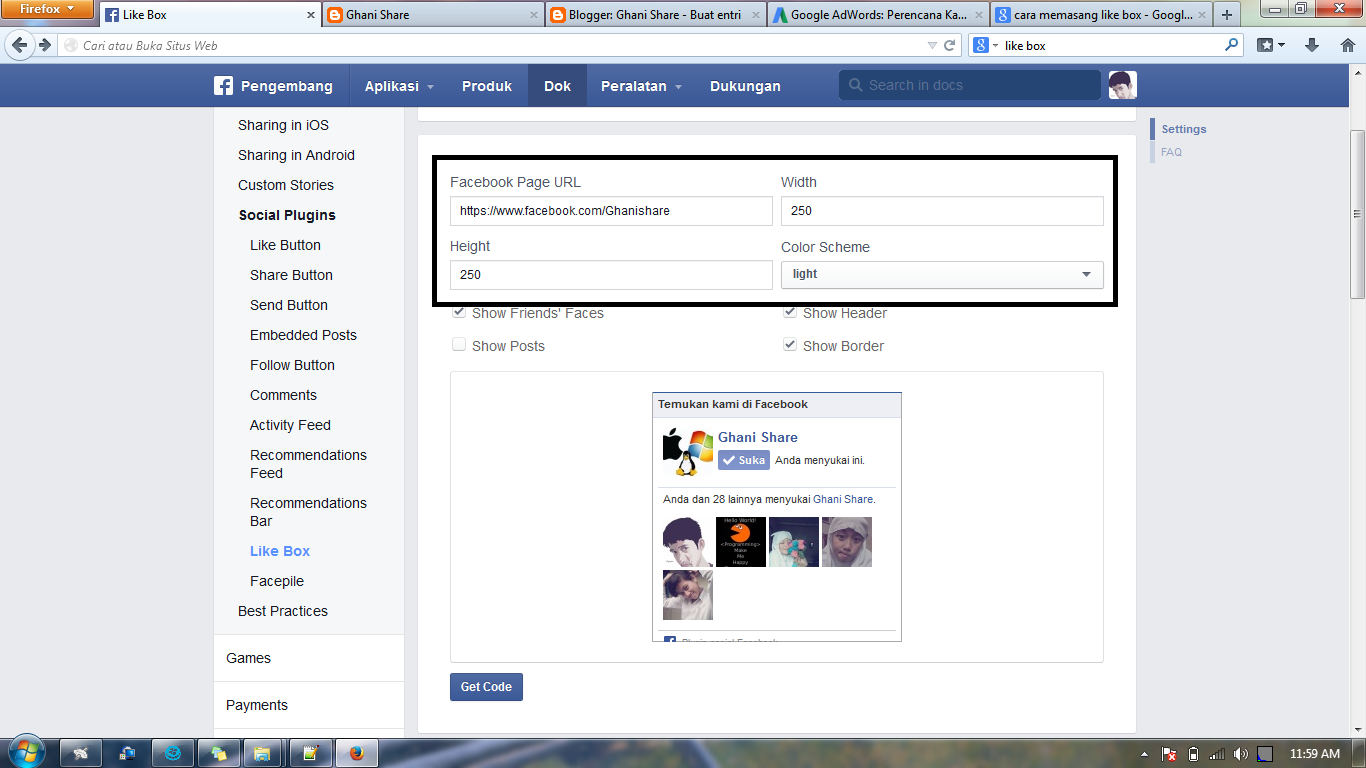Click the Firefox back arrow button
This screenshot has height=768, width=1366.
pyautogui.click(x=19, y=45)
